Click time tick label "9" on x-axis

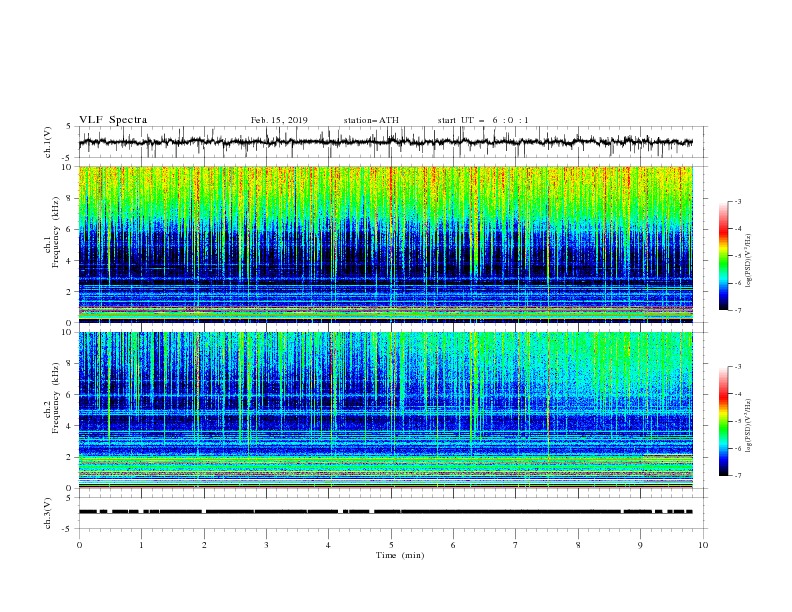640,545
